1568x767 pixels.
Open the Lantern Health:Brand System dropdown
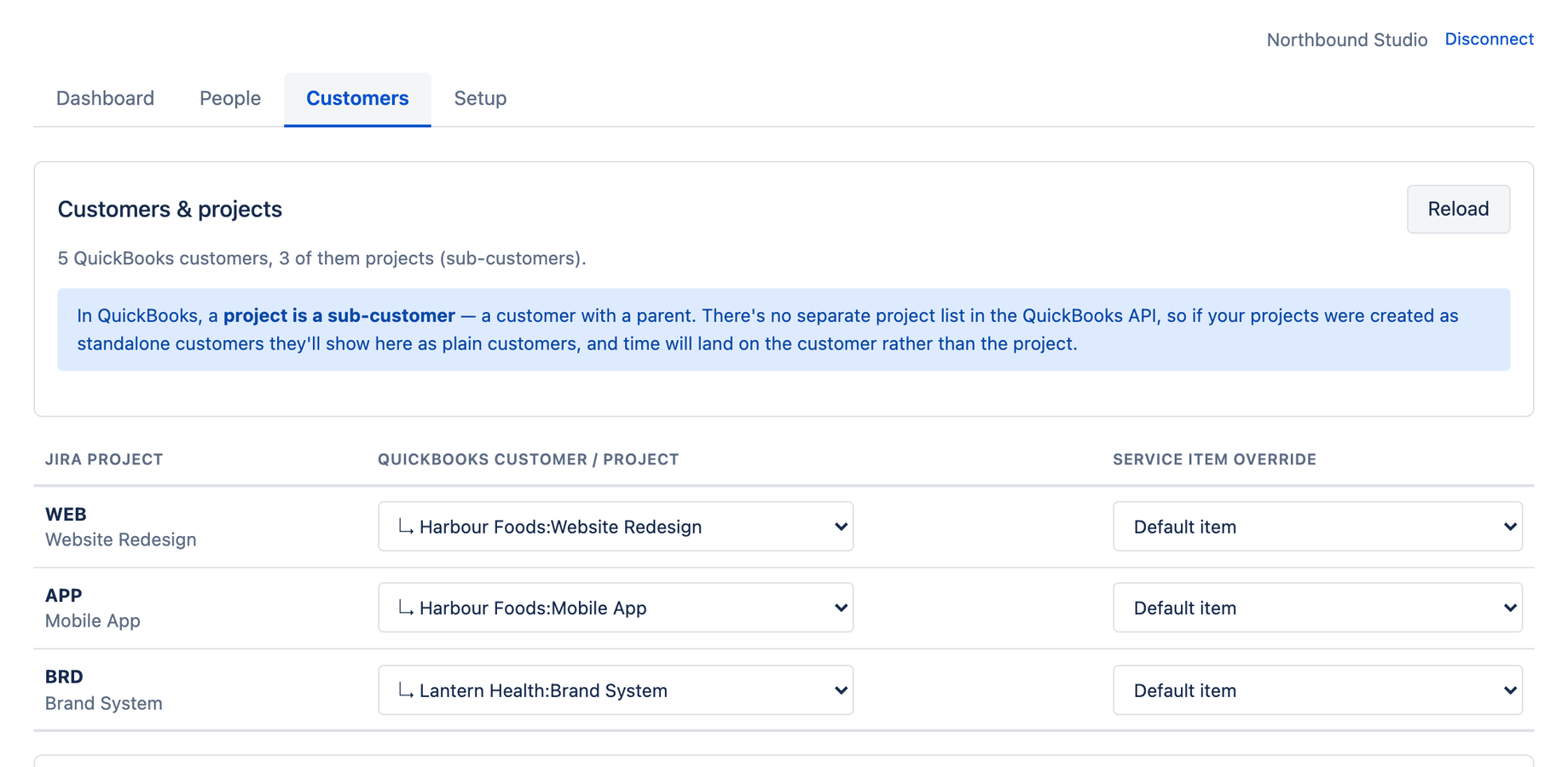coord(616,690)
